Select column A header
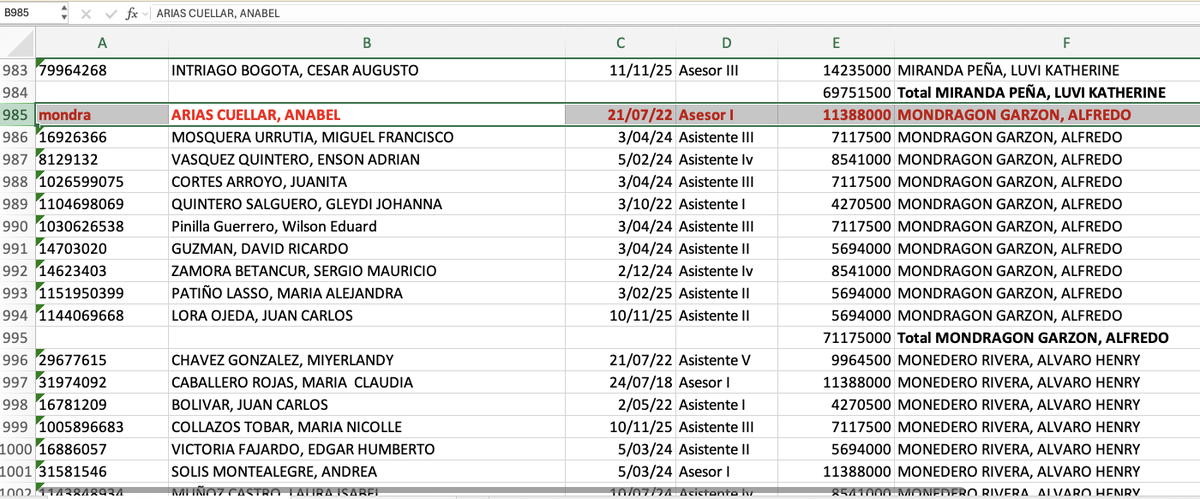Viewport: 1200px width, 499px height. coord(102,43)
